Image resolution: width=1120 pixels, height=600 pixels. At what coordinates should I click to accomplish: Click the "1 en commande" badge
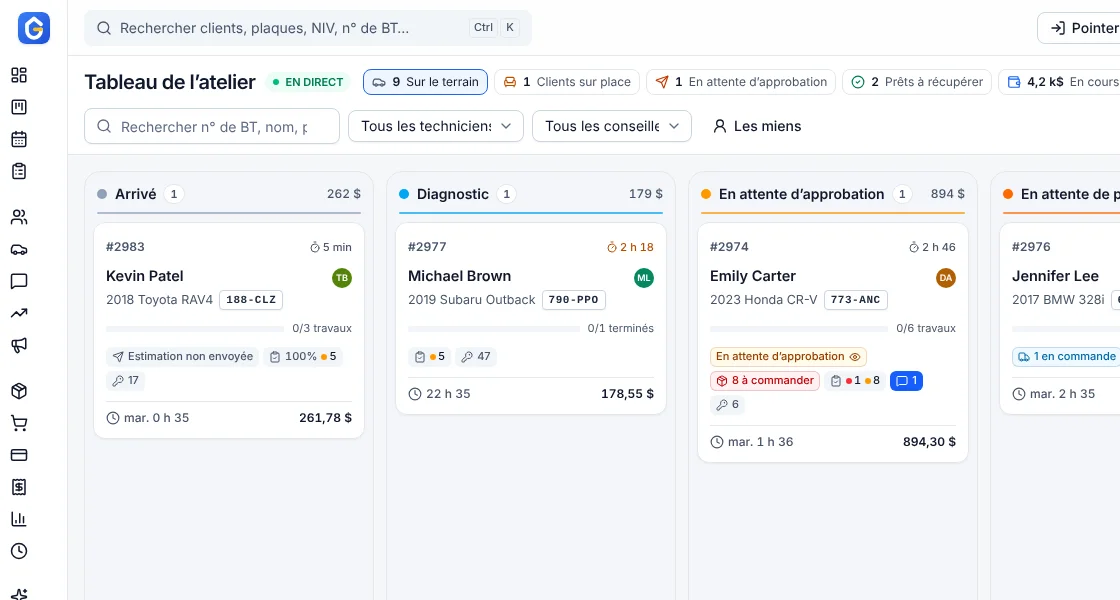(1066, 356)
